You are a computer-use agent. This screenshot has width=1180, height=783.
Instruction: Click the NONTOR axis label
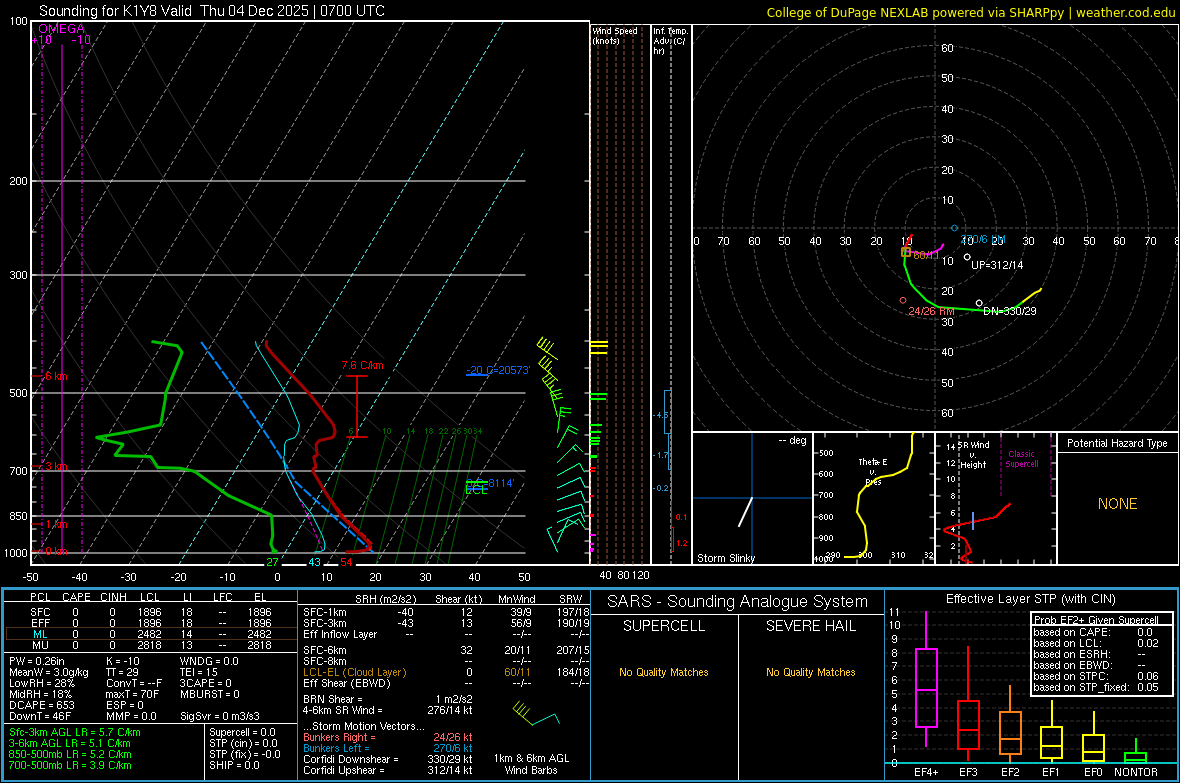pyautogui.click(x=1136, y=772)
